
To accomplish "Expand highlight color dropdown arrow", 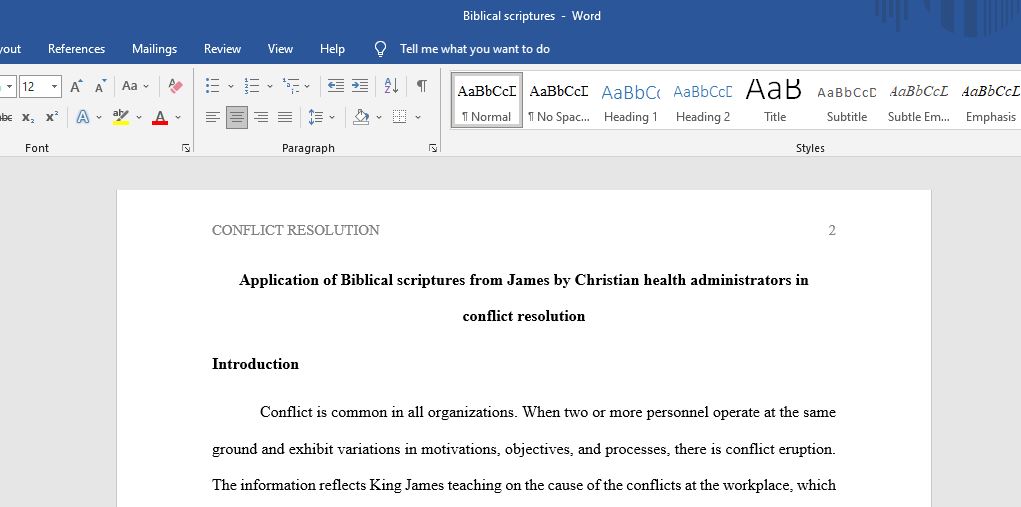I will pyautogui.click(x=139, y=117).
